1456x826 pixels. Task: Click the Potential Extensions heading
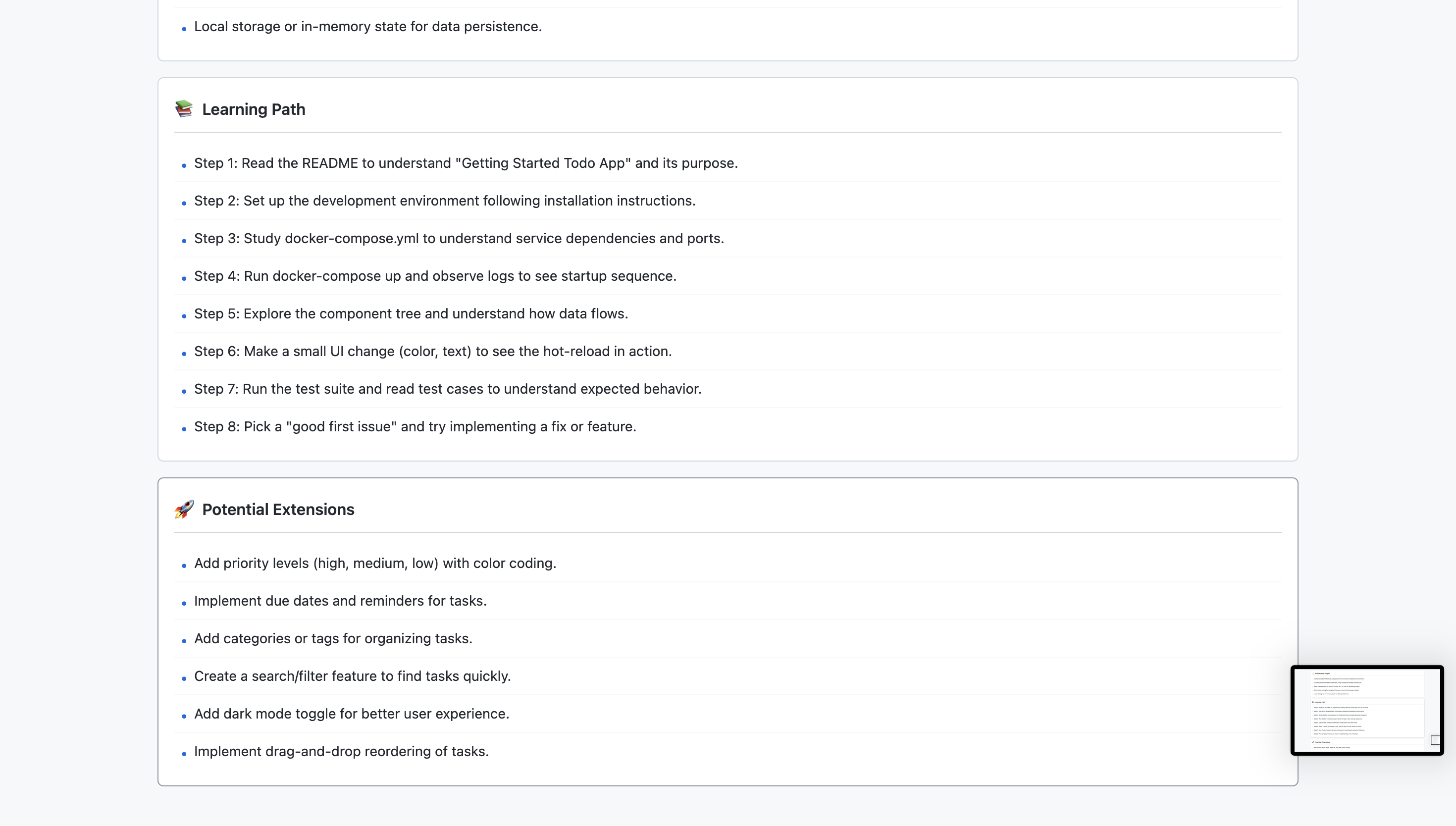278,510
